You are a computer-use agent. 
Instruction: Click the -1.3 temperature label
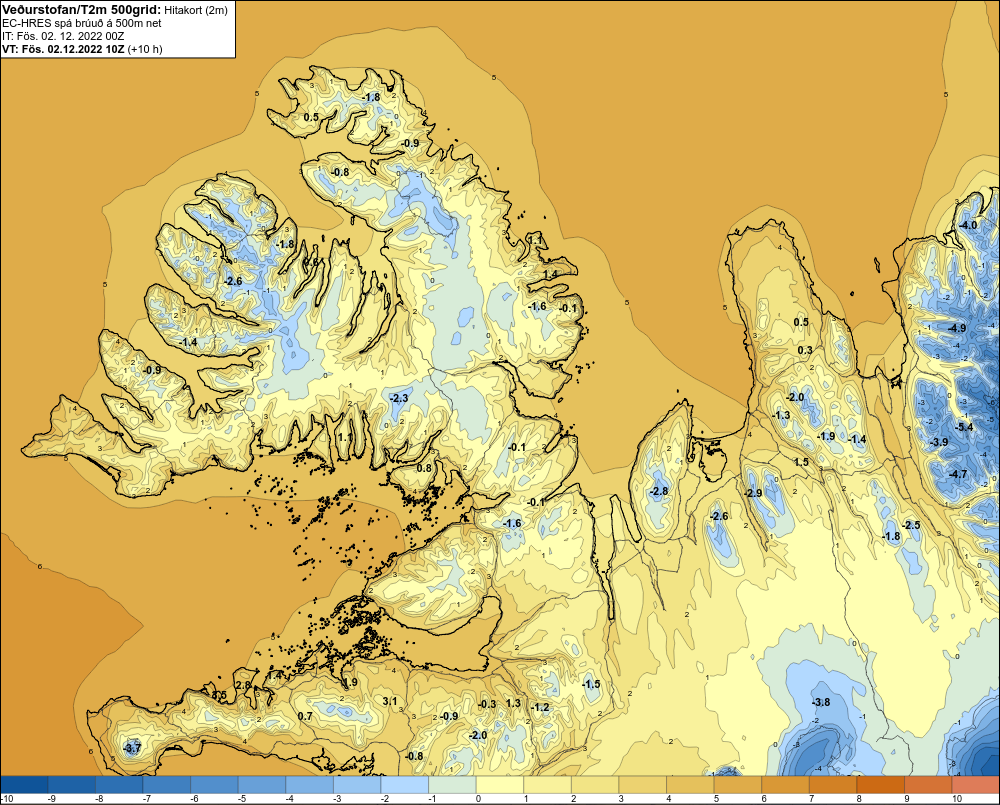click(781, 415)
